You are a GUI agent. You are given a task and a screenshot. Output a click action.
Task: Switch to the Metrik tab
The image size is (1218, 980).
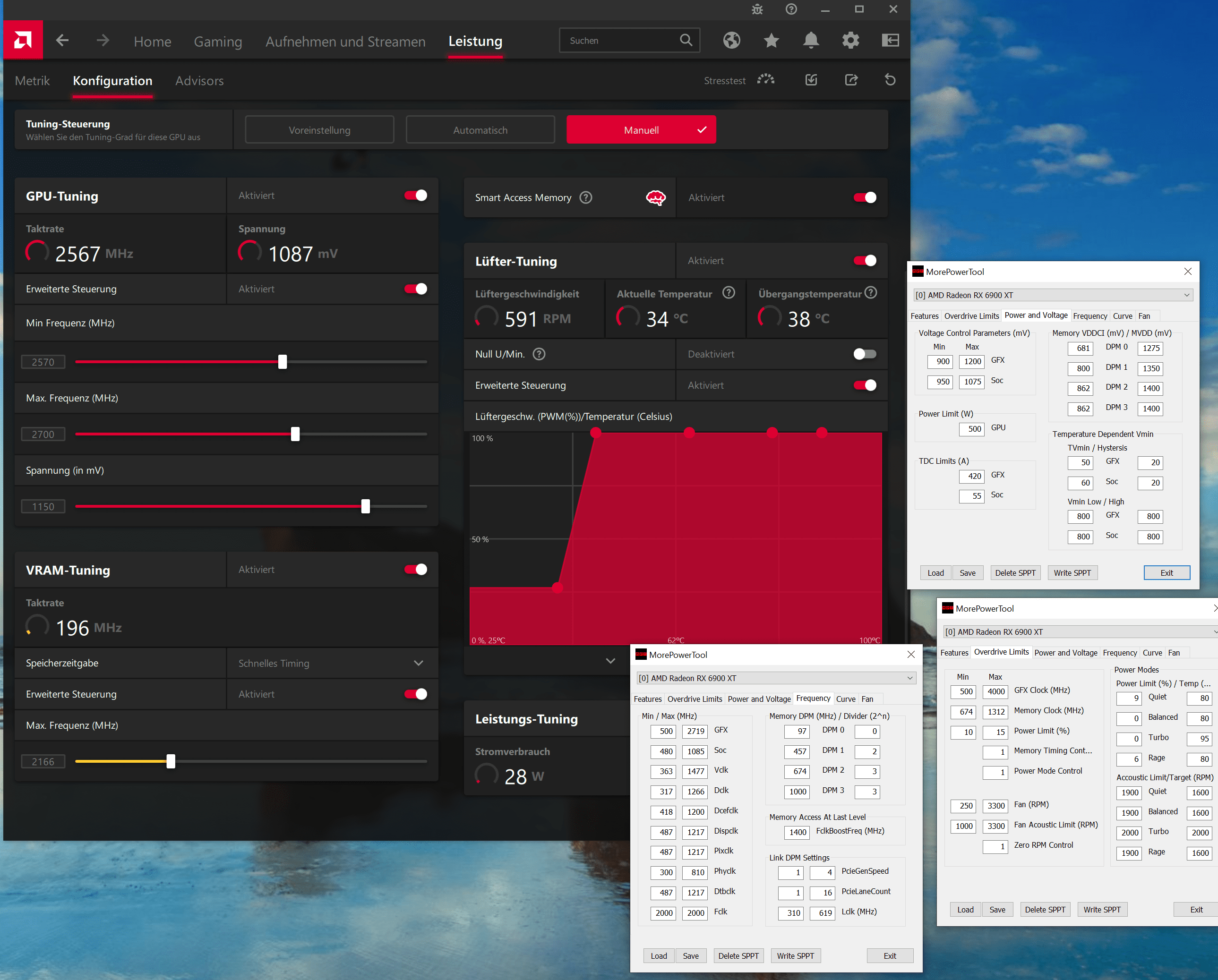pyautogui.click(x=32, y=81)
